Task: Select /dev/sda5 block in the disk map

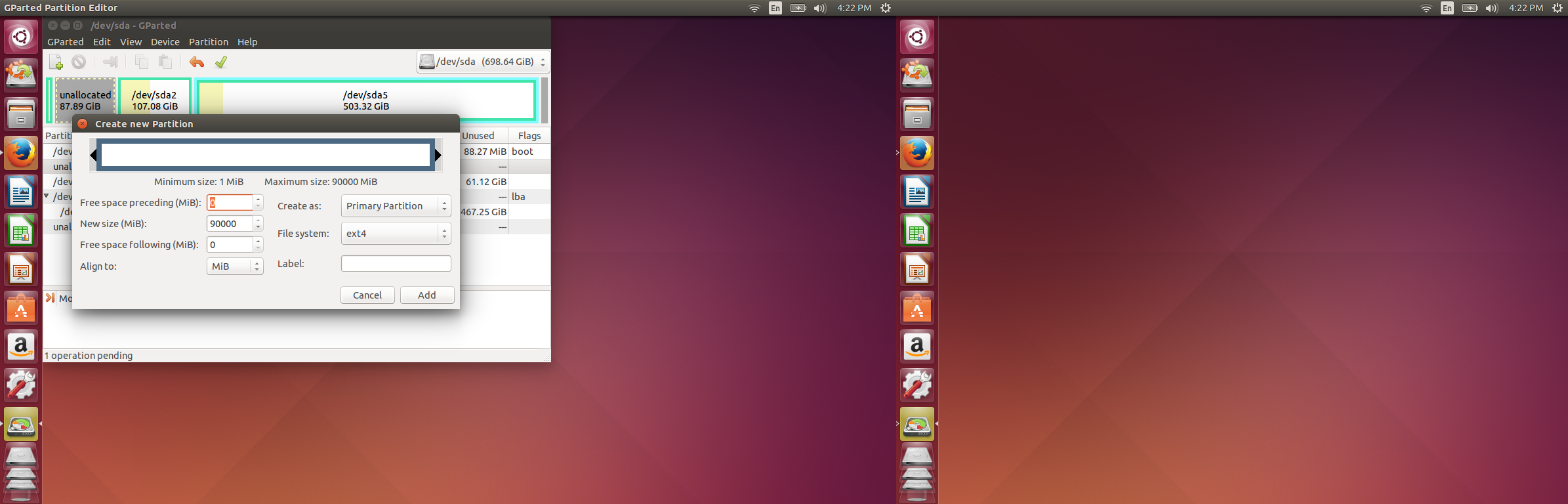Action: [x=366, y=100]
